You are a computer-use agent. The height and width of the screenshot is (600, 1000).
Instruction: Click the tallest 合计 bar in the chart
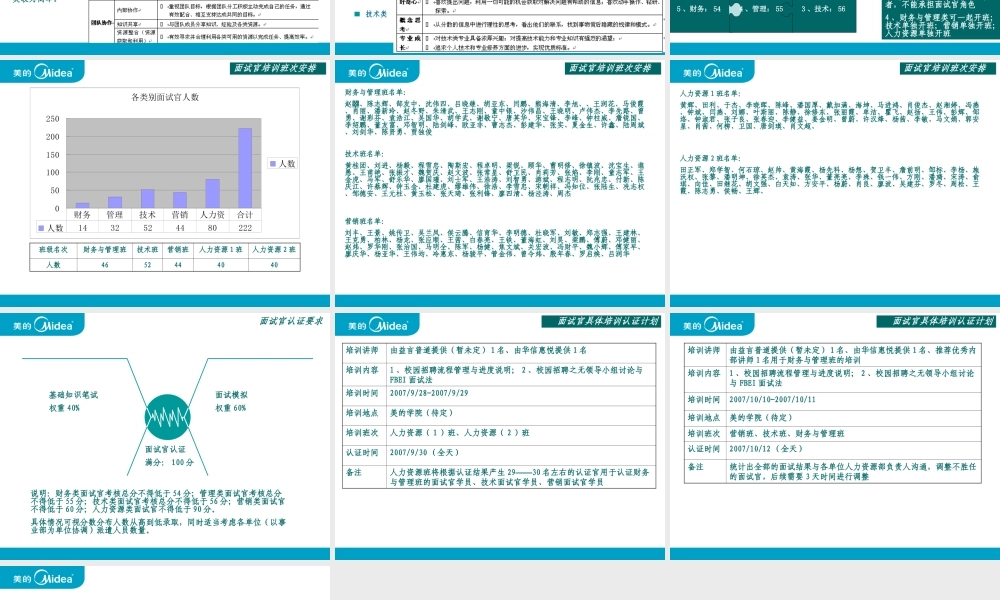coord(245,168)
